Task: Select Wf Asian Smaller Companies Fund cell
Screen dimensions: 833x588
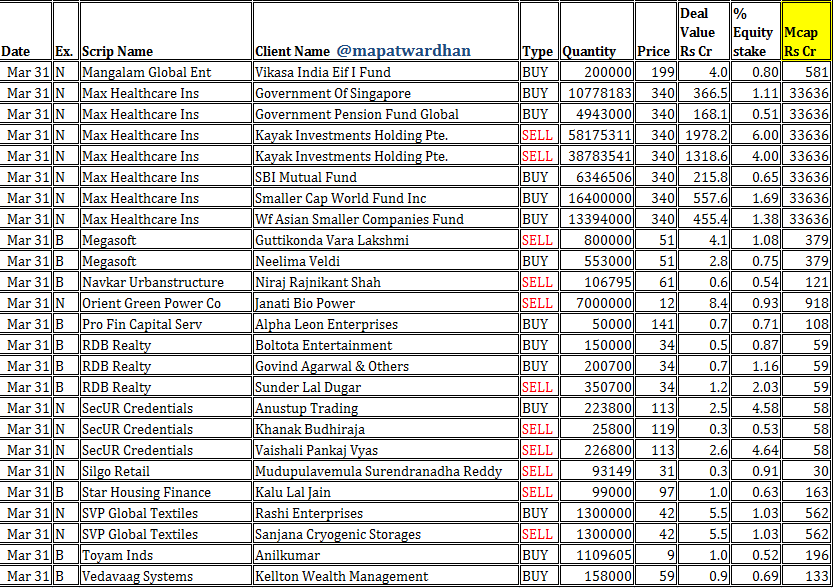Action: (x=386, y=219)
